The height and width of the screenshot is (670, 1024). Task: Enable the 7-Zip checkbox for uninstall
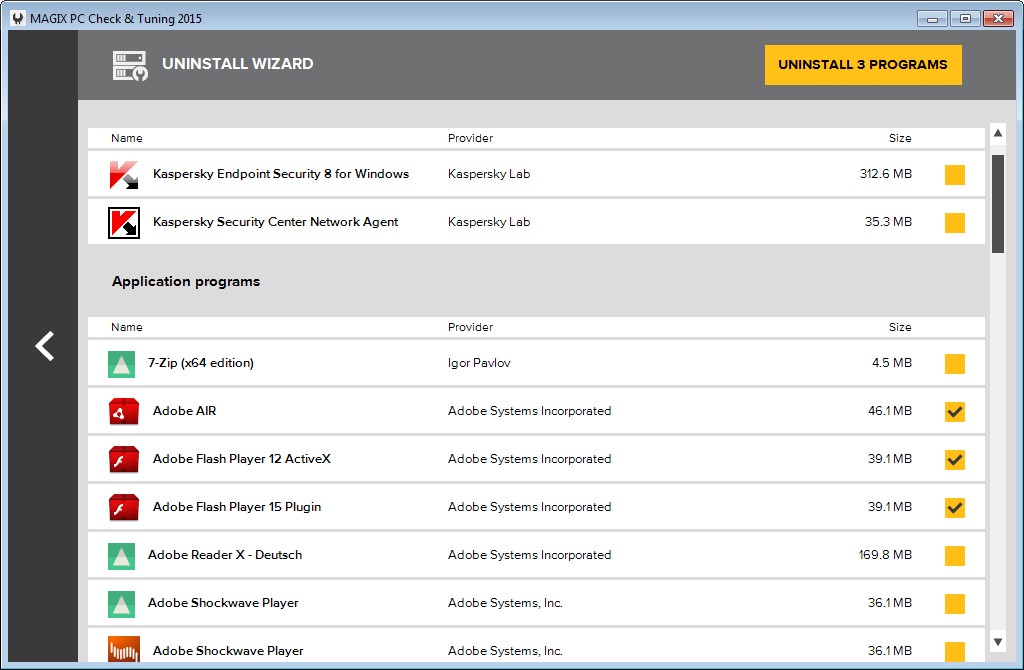coord(954,363)
